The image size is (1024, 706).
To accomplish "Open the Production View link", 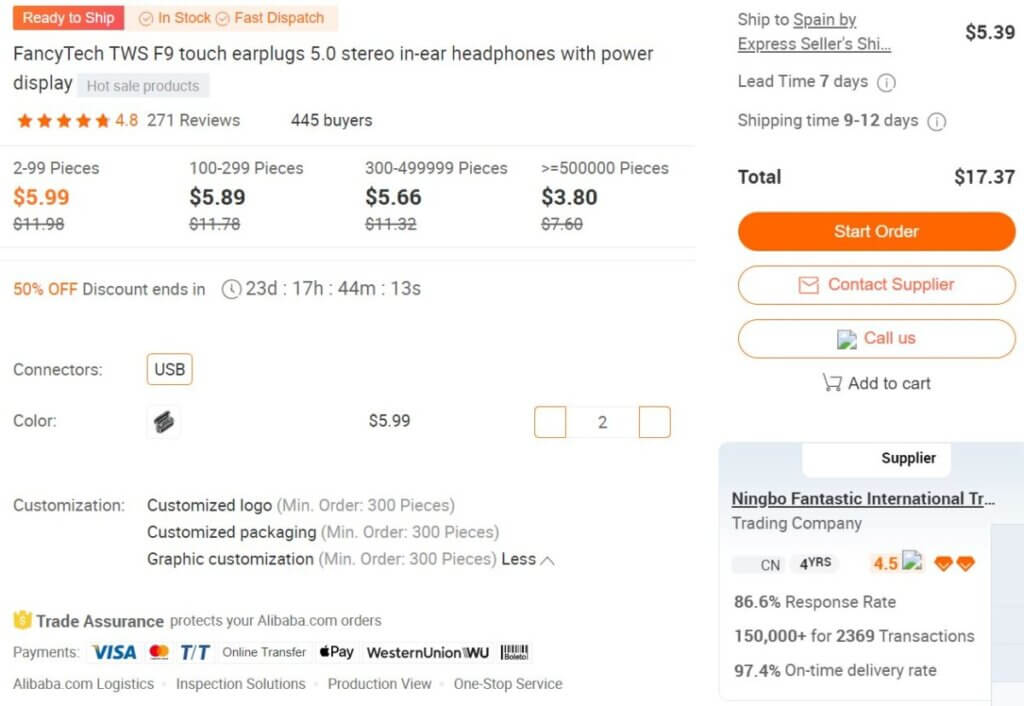I will (379, 684).
